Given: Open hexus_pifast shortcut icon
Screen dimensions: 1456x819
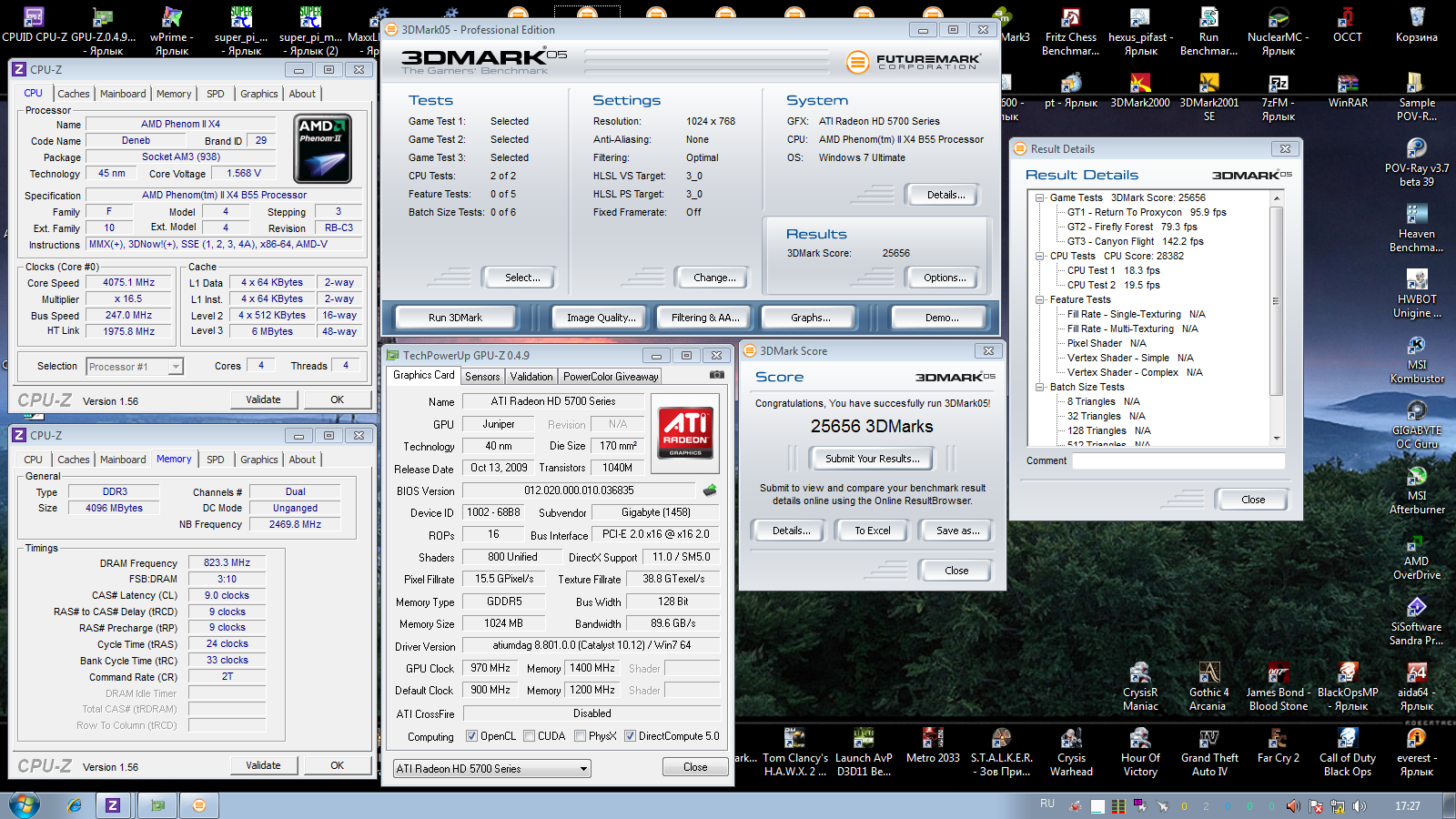Looking at the screenshot, I should [x=1140, y=29].
